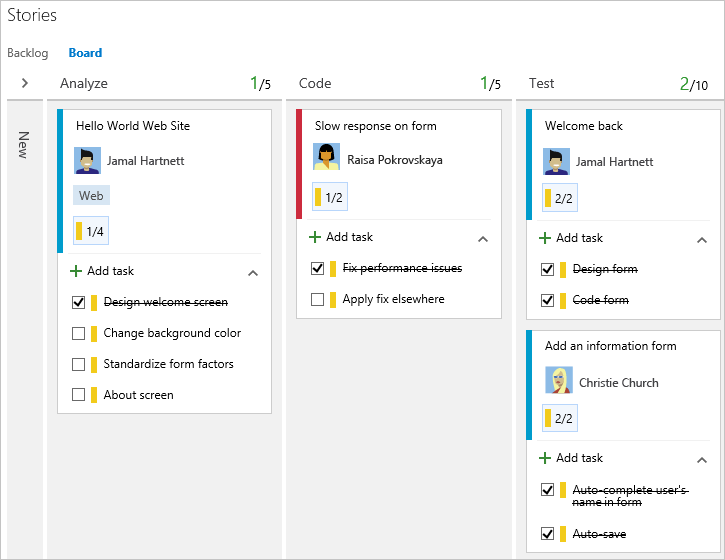Switch to the Backlog view
Screen dimensions: 725x560
28,53
